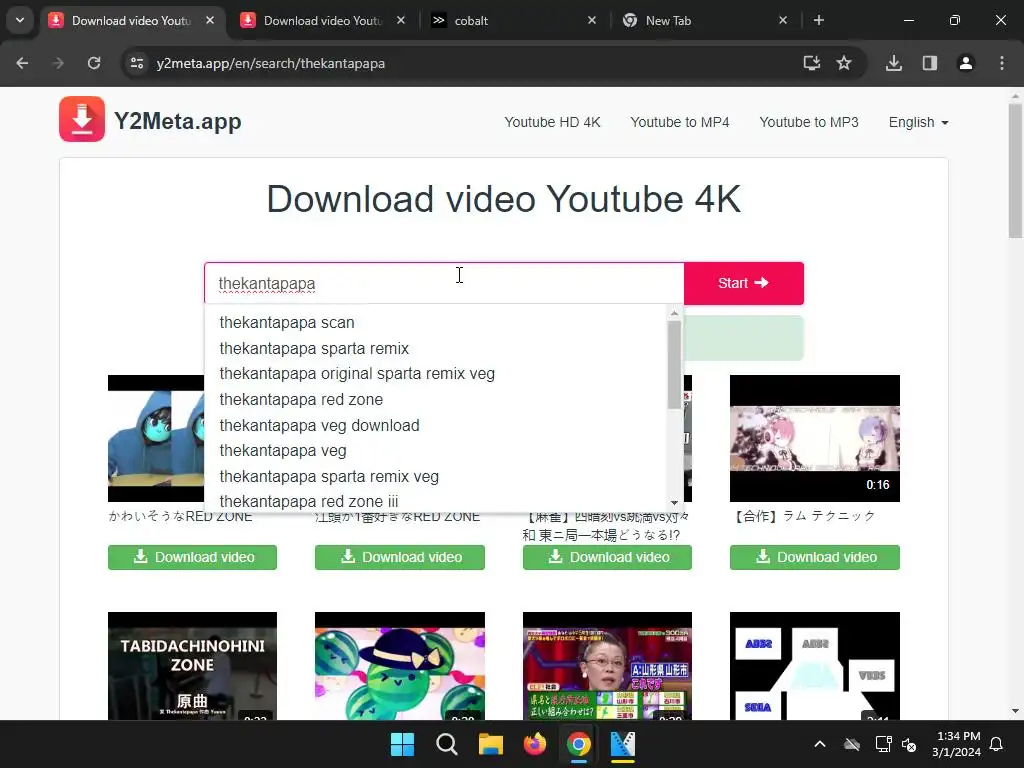Reload the current page
Viewport: 1024px width, 768px height.
[94, 63]
